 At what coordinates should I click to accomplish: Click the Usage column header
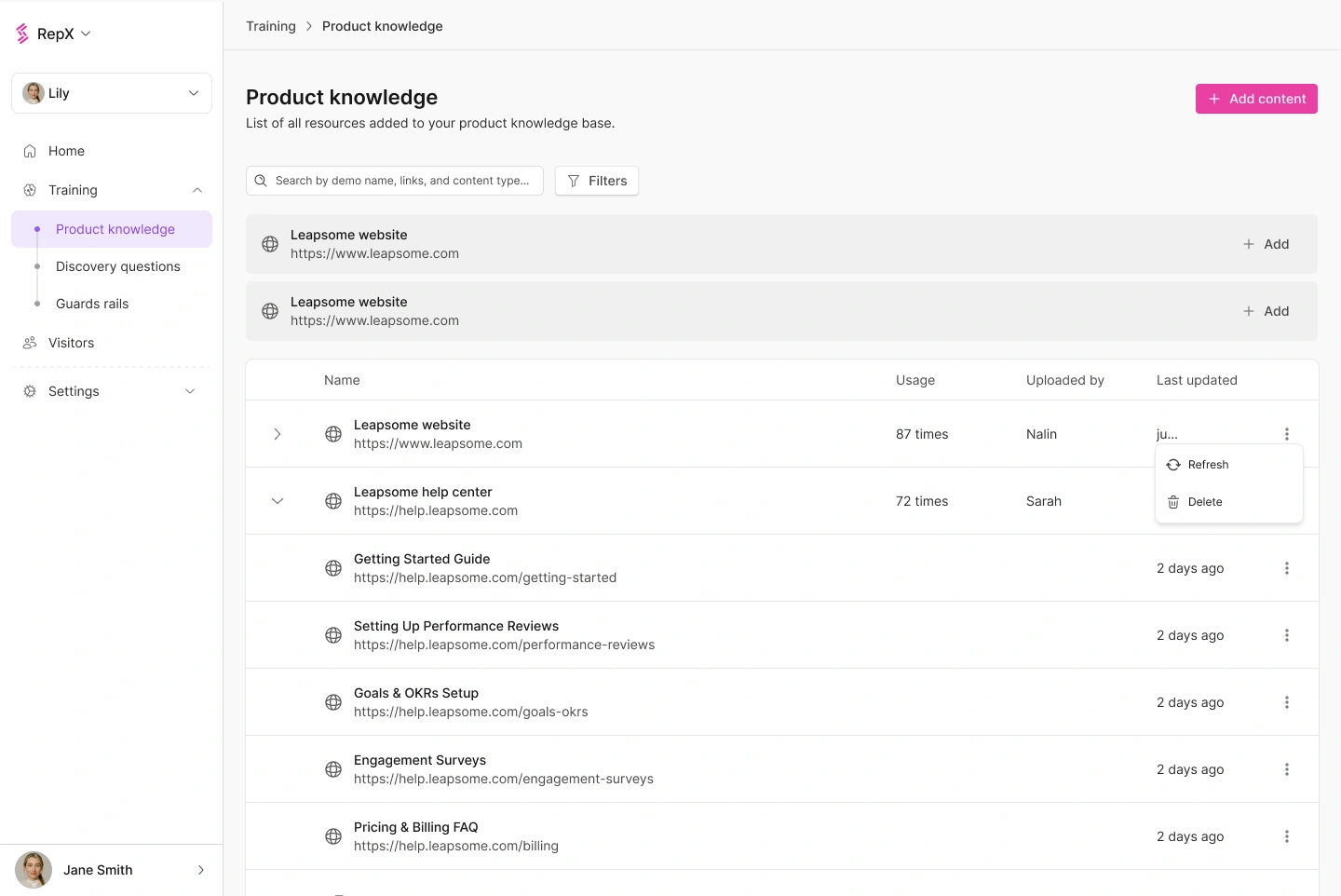point(915,380)
